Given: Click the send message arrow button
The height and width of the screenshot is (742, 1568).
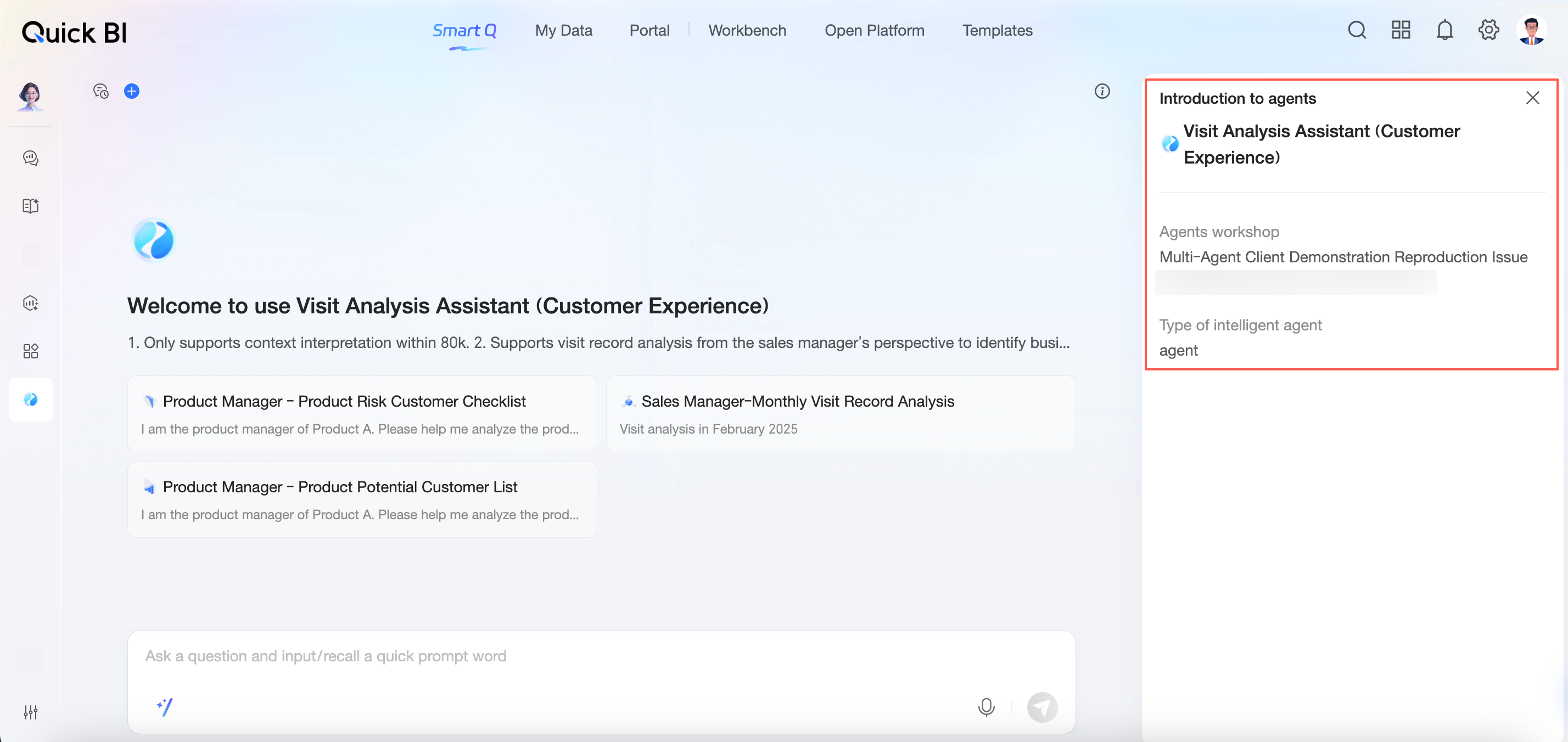Looking at the screenshot, I should click(x=1041, y=707).
